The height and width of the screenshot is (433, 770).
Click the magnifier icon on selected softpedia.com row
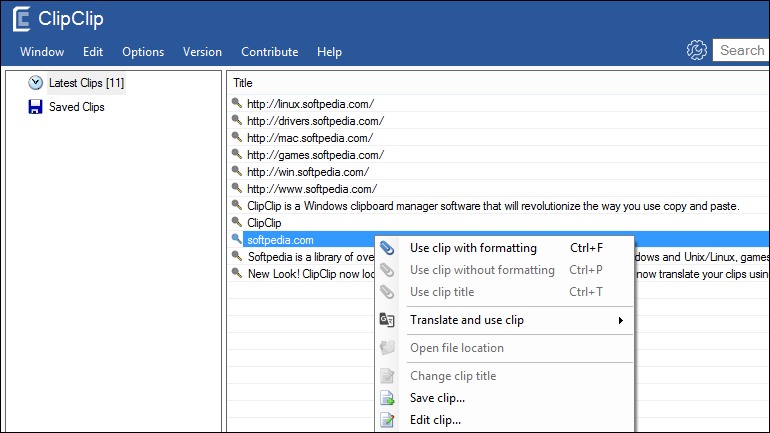[x=237, y=239]
